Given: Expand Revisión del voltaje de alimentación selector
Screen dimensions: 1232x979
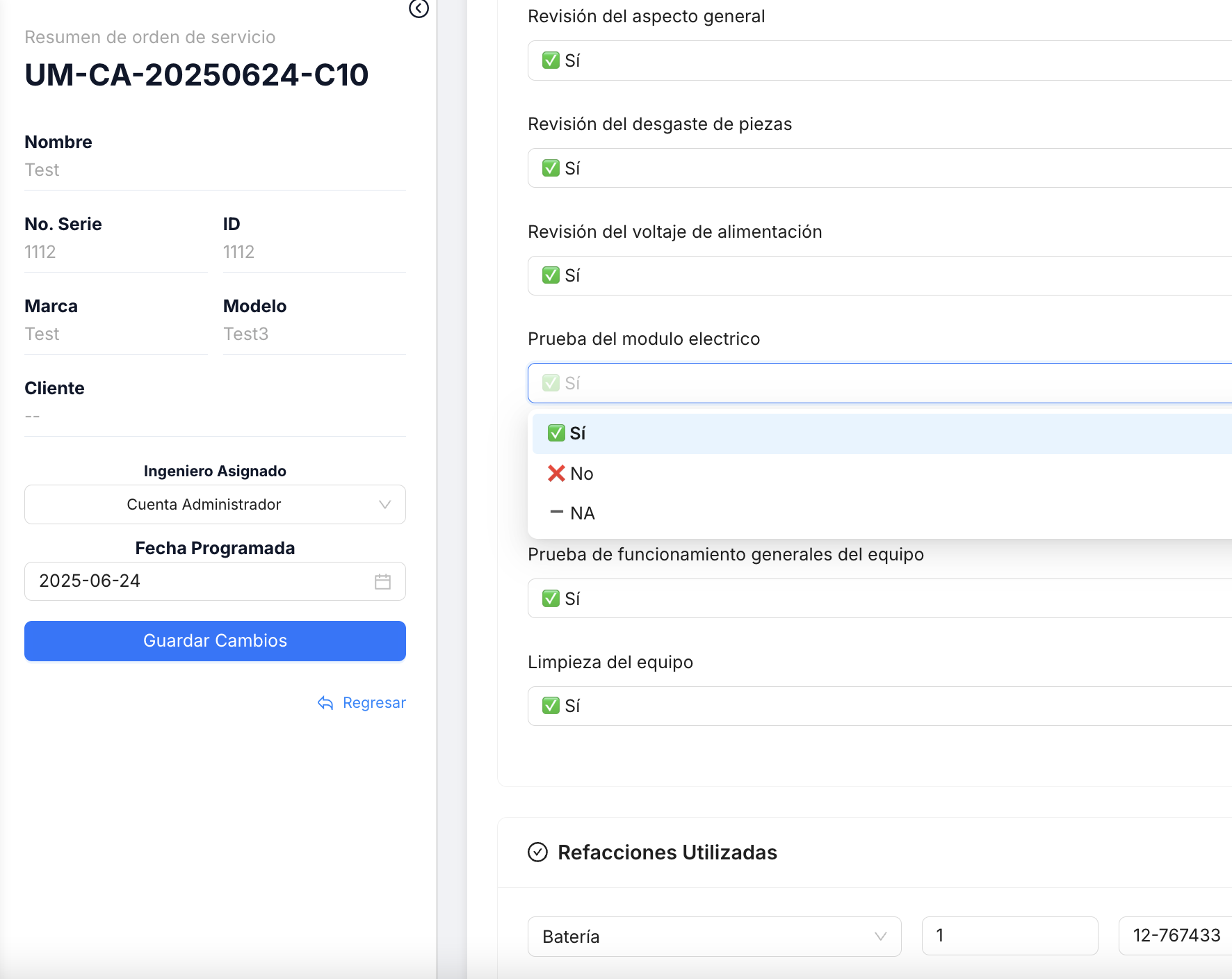Looking at the screenshot, I should (x=876, y=275).
